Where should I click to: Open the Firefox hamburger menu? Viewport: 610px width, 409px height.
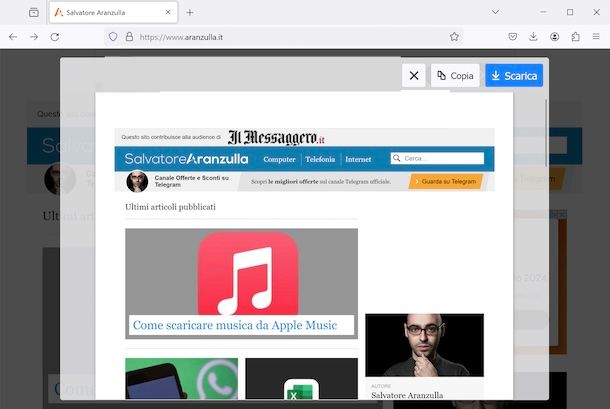[x=596, y=37]
